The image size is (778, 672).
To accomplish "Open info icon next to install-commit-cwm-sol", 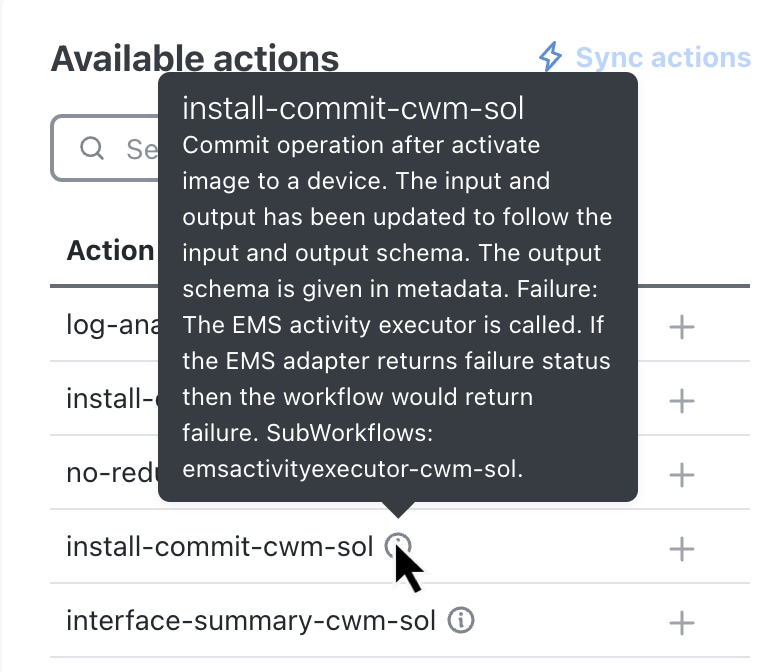I will pyautogui.click(x=398, y=546).
